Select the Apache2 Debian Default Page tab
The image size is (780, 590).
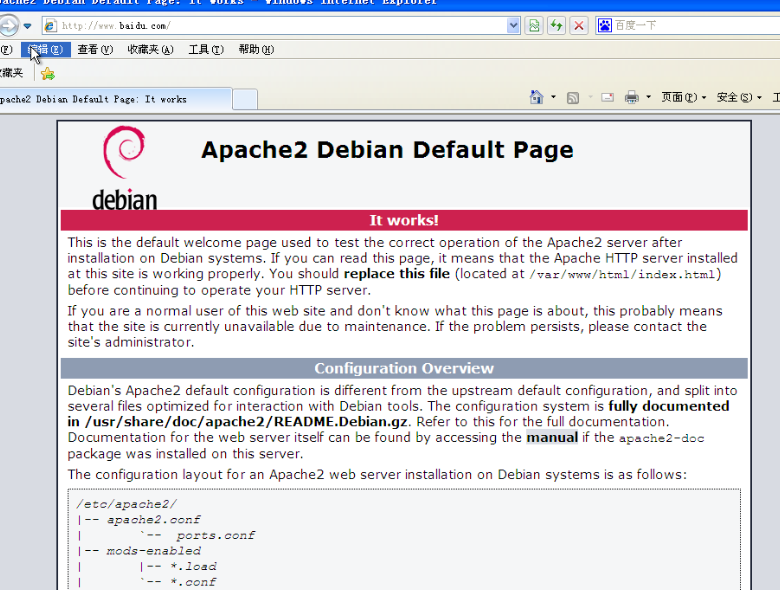click(x=115, y=99)
